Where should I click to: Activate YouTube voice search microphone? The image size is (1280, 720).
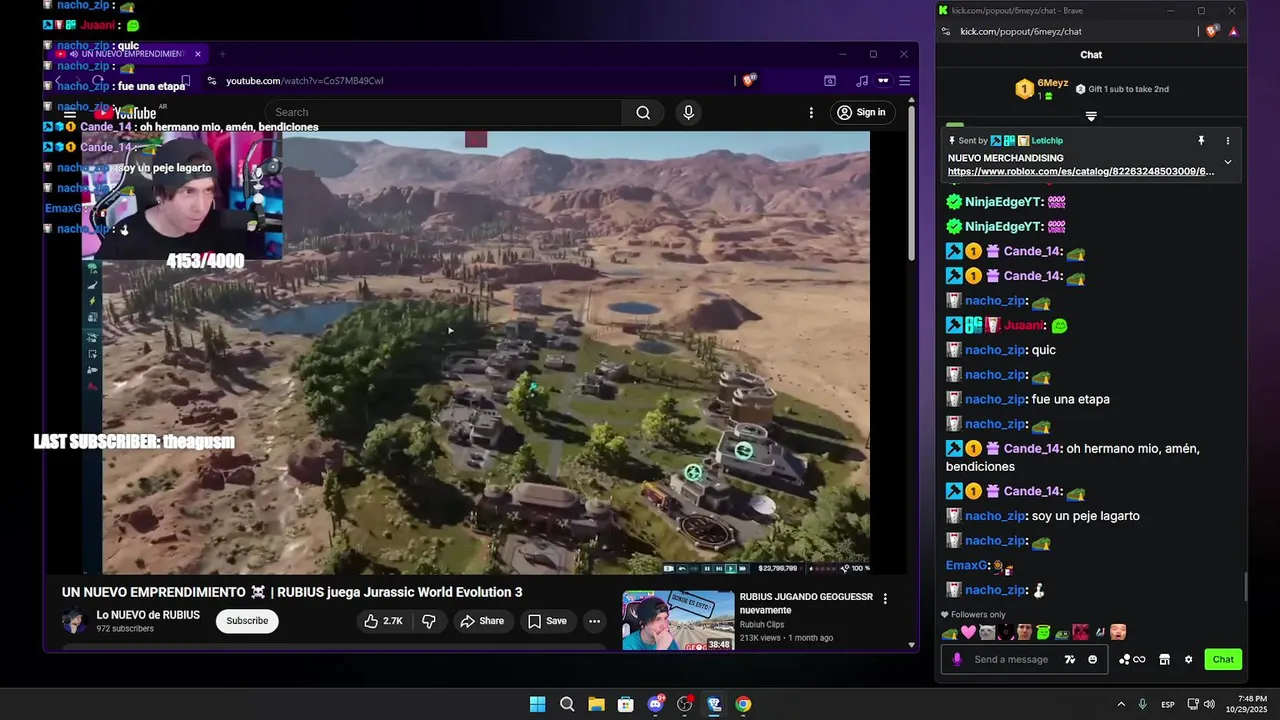tap(688, 113)
